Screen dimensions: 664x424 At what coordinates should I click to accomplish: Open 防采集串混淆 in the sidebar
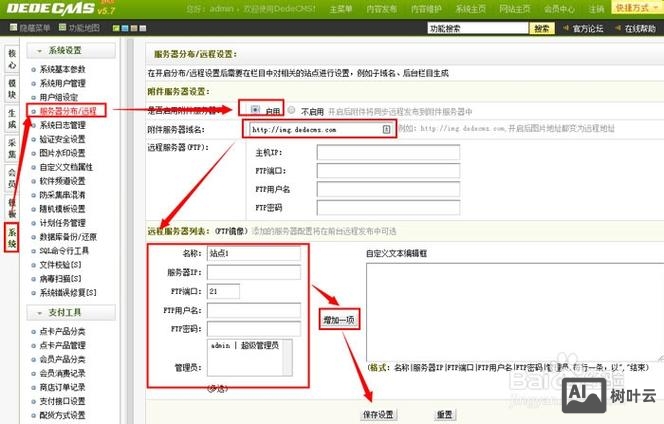pos(63,195)
